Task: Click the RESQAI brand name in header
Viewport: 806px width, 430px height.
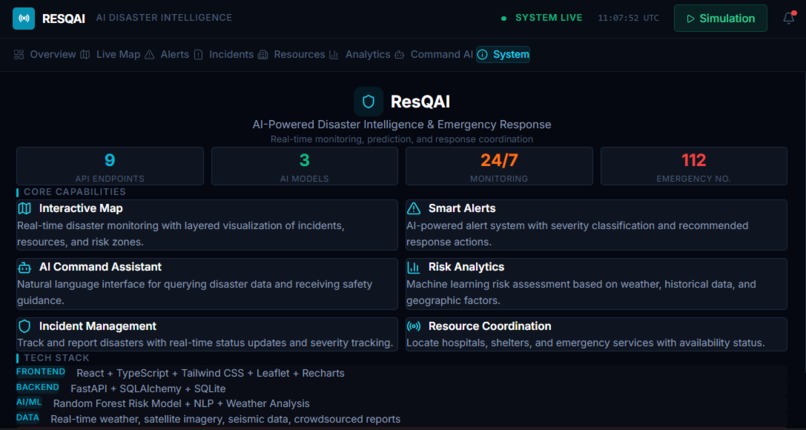Action: [x=64, y=18]
